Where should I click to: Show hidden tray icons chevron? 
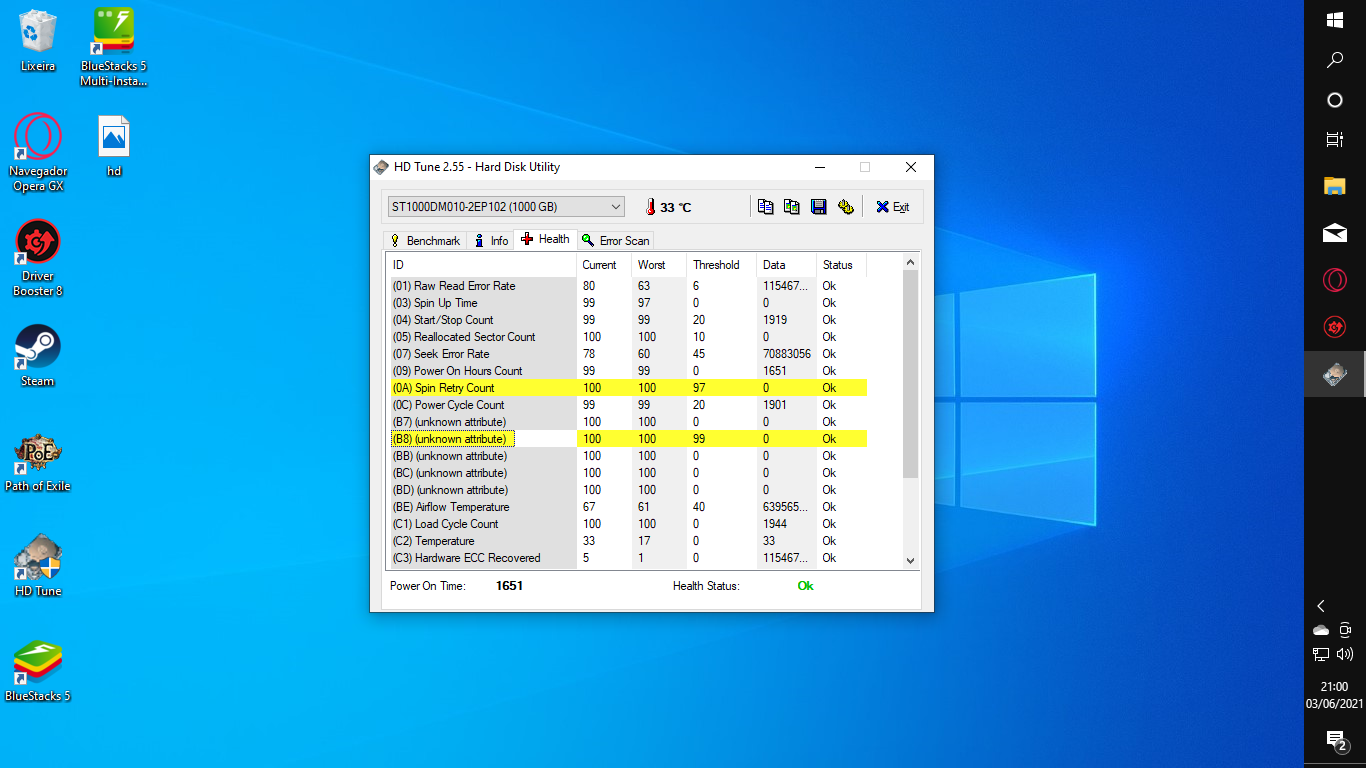point(1321,606)
